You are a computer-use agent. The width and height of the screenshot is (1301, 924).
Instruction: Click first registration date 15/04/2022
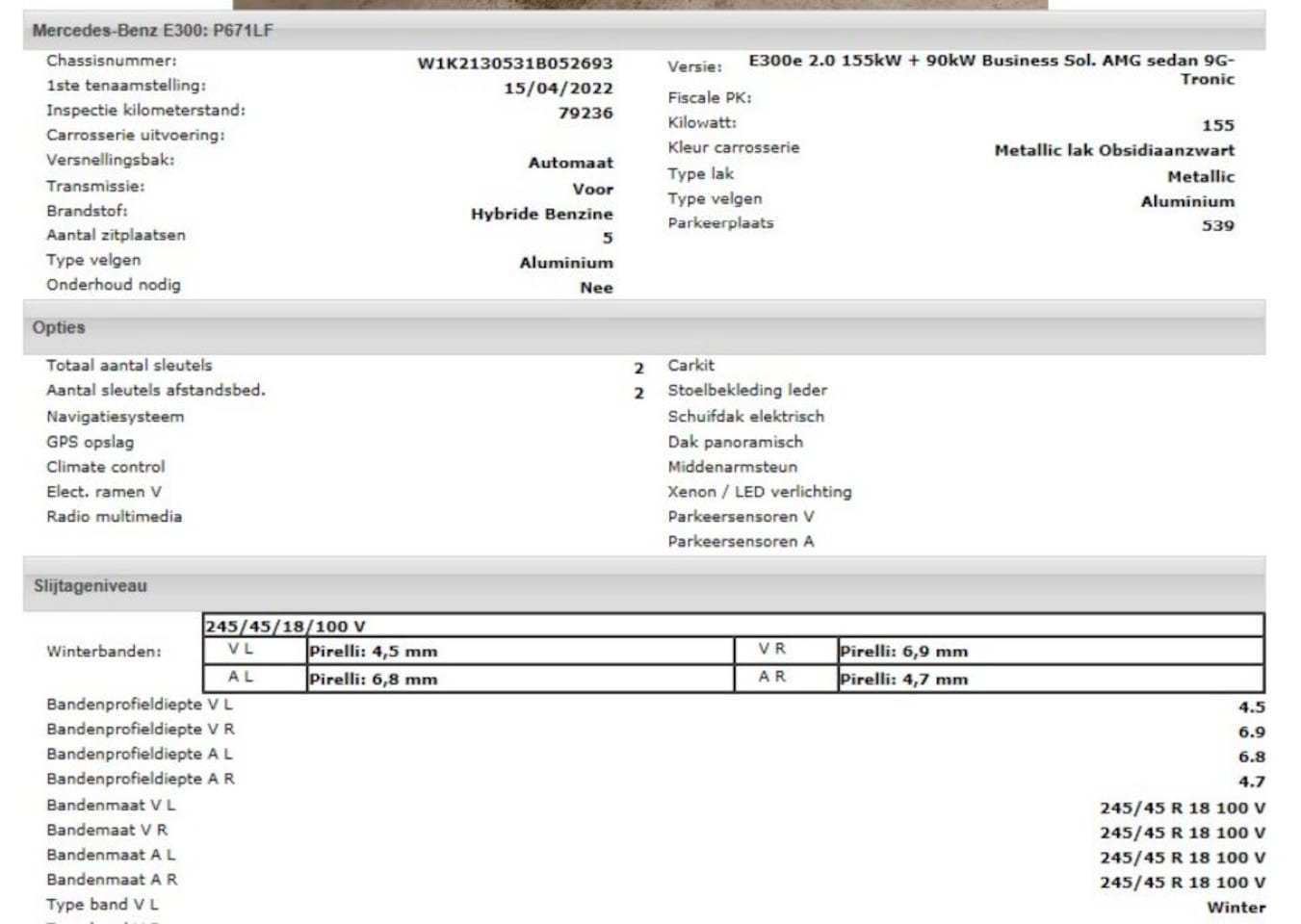(x=558, y=89)
